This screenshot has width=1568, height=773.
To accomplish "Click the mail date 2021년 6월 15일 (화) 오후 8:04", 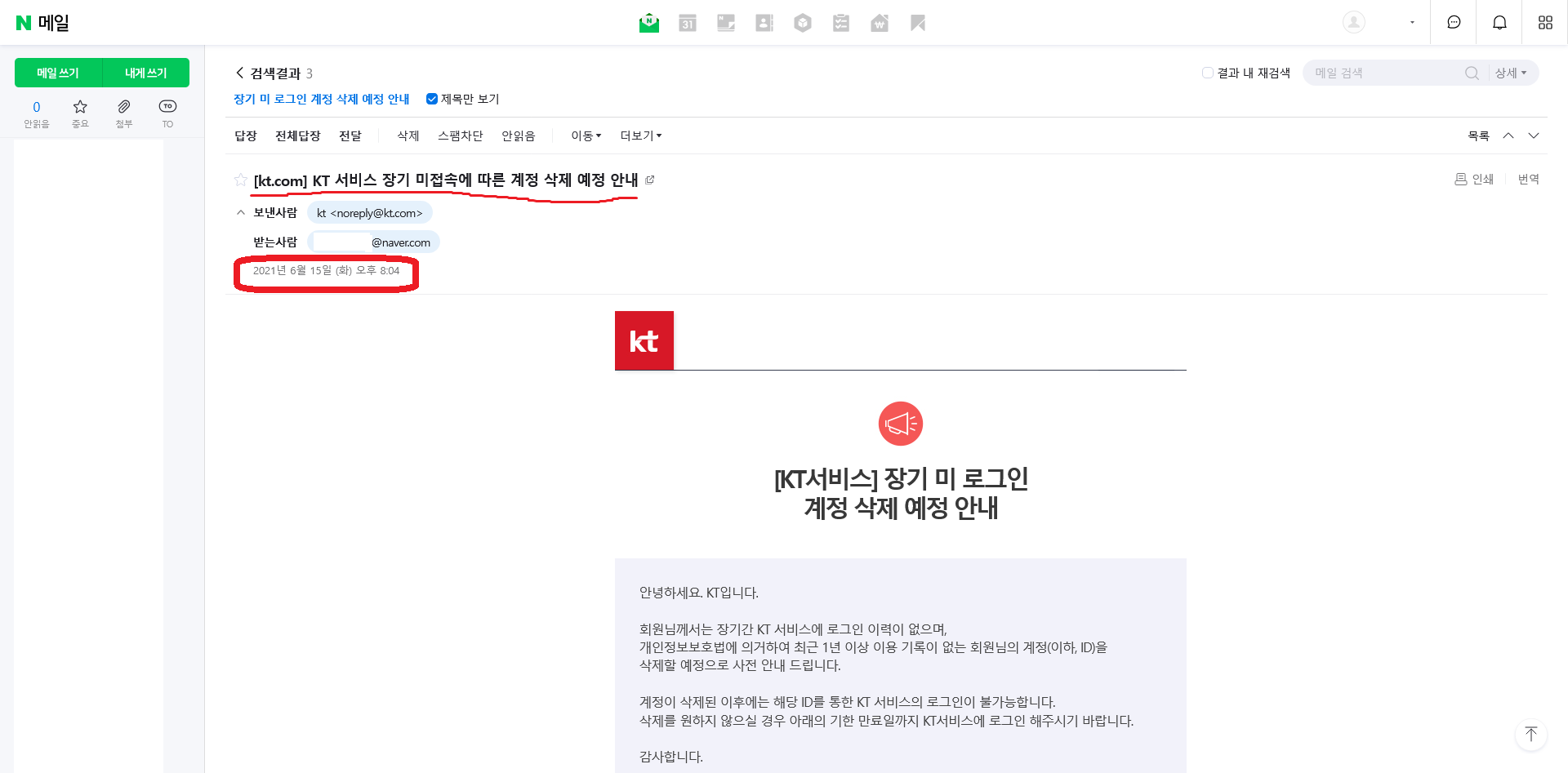I will pos(326,270).
